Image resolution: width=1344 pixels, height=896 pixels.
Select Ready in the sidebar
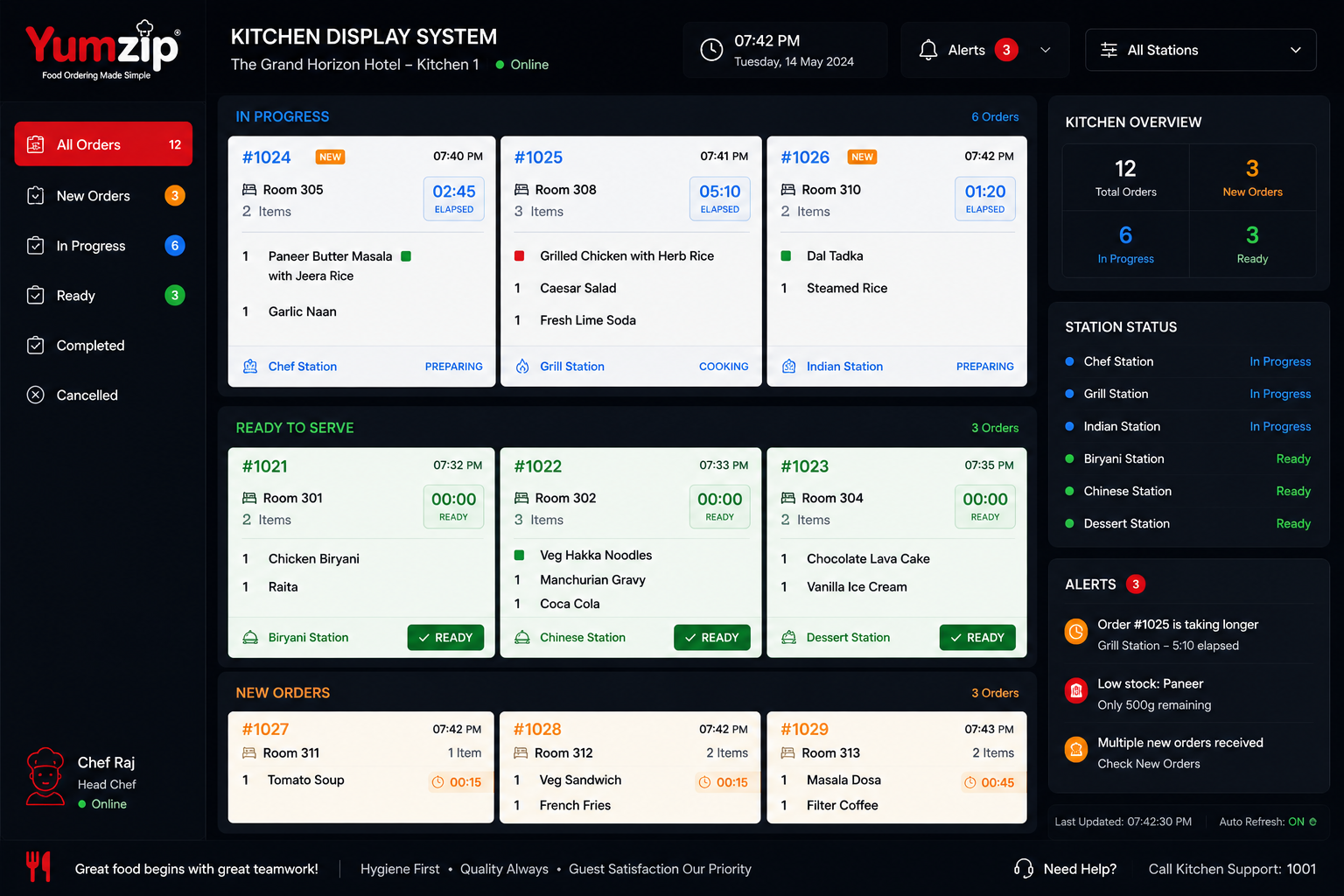pos(103,296)
